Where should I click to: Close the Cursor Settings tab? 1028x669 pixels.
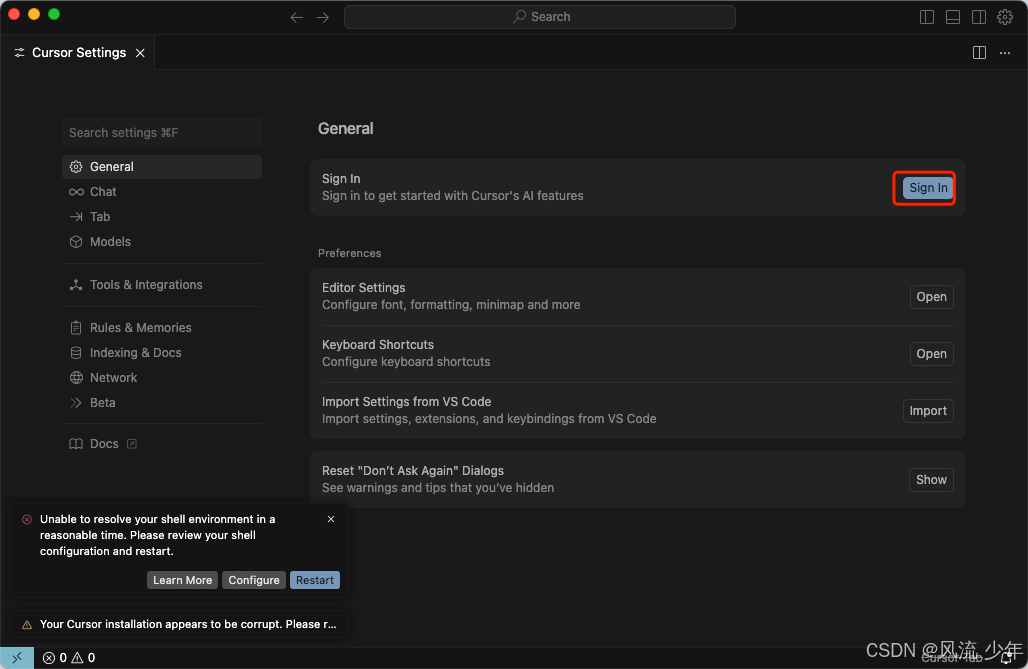click(140, 52)
